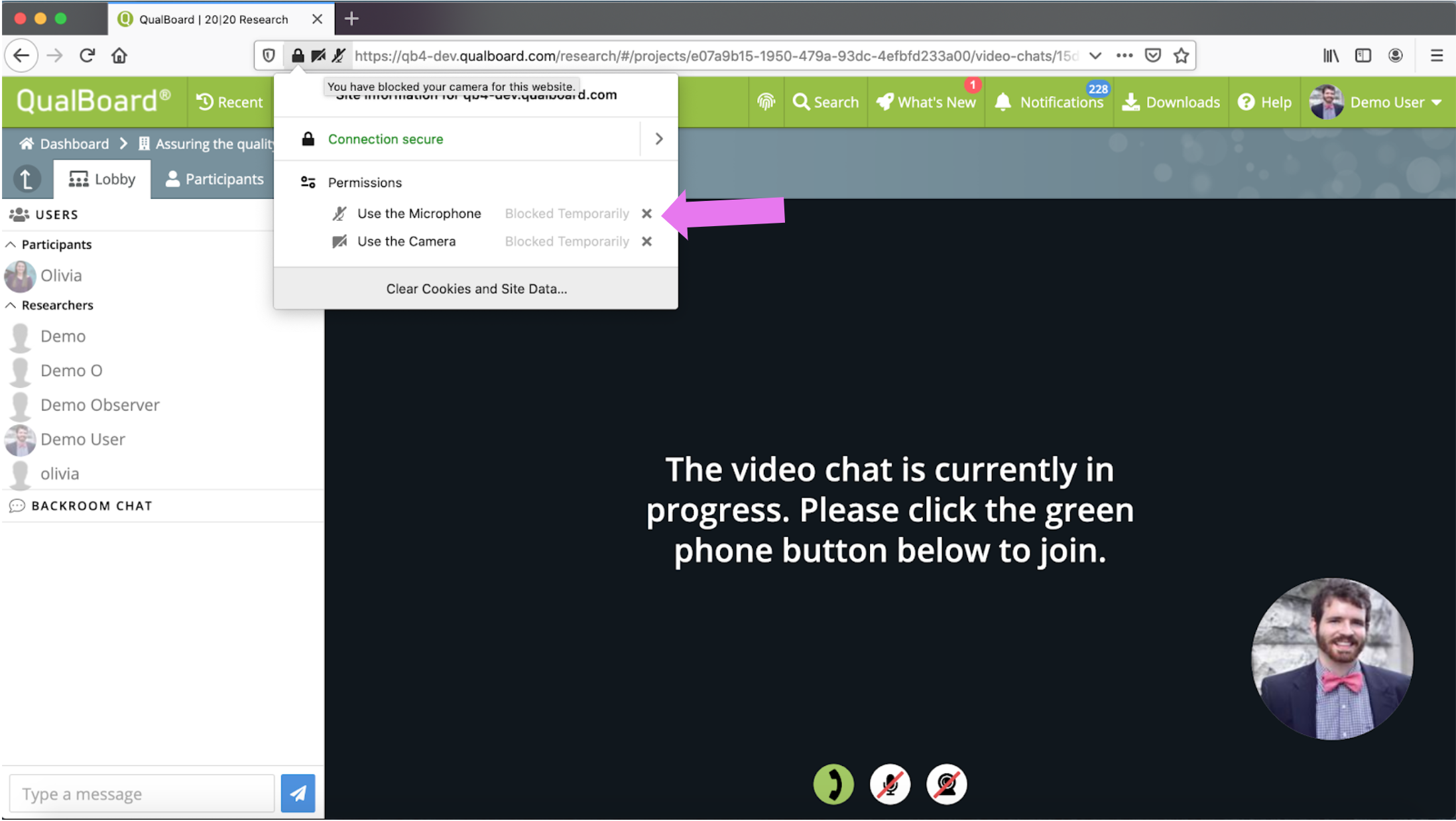Toggle the muted microphone button

coord(890,785)
